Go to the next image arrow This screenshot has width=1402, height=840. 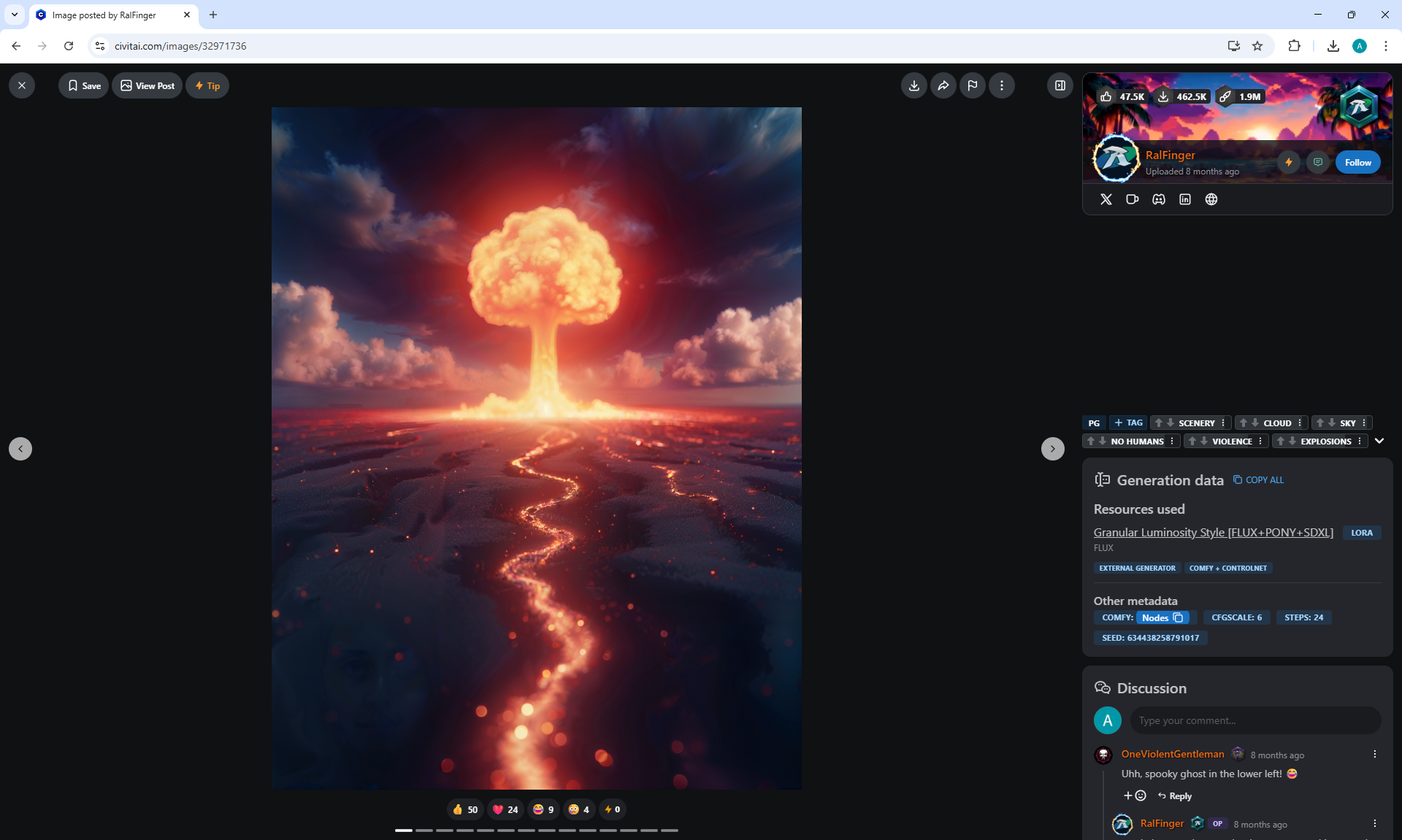tap(1052, 449)
